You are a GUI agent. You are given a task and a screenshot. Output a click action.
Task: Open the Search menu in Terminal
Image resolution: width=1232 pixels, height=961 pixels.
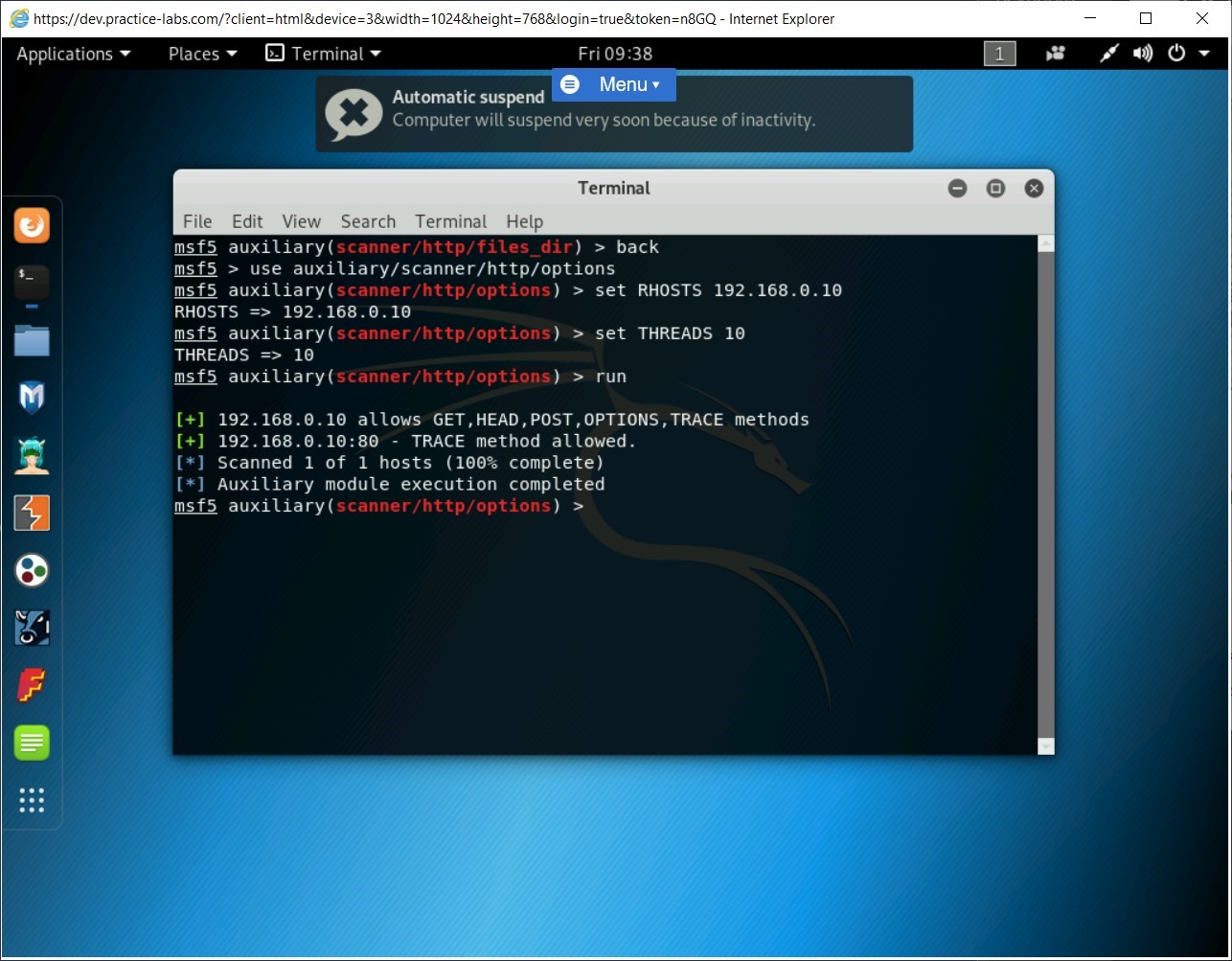click(368, 221)
